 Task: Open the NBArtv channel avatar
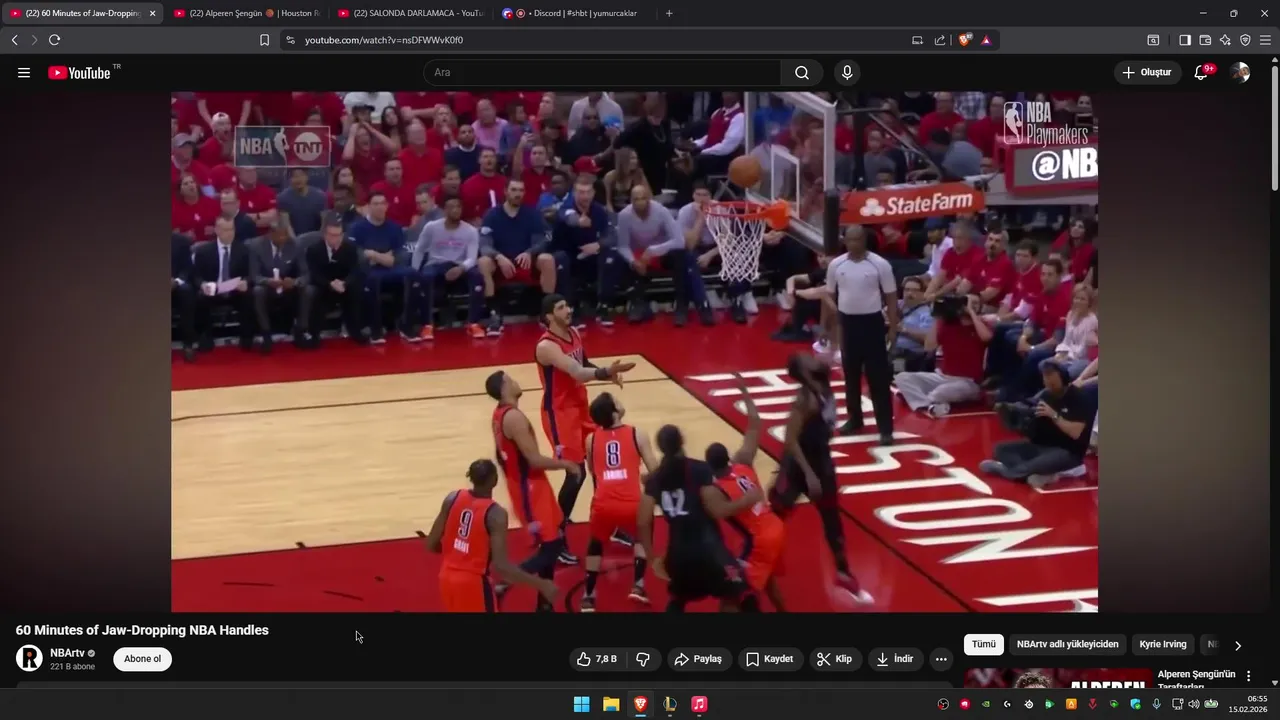[x=30, y=658]
